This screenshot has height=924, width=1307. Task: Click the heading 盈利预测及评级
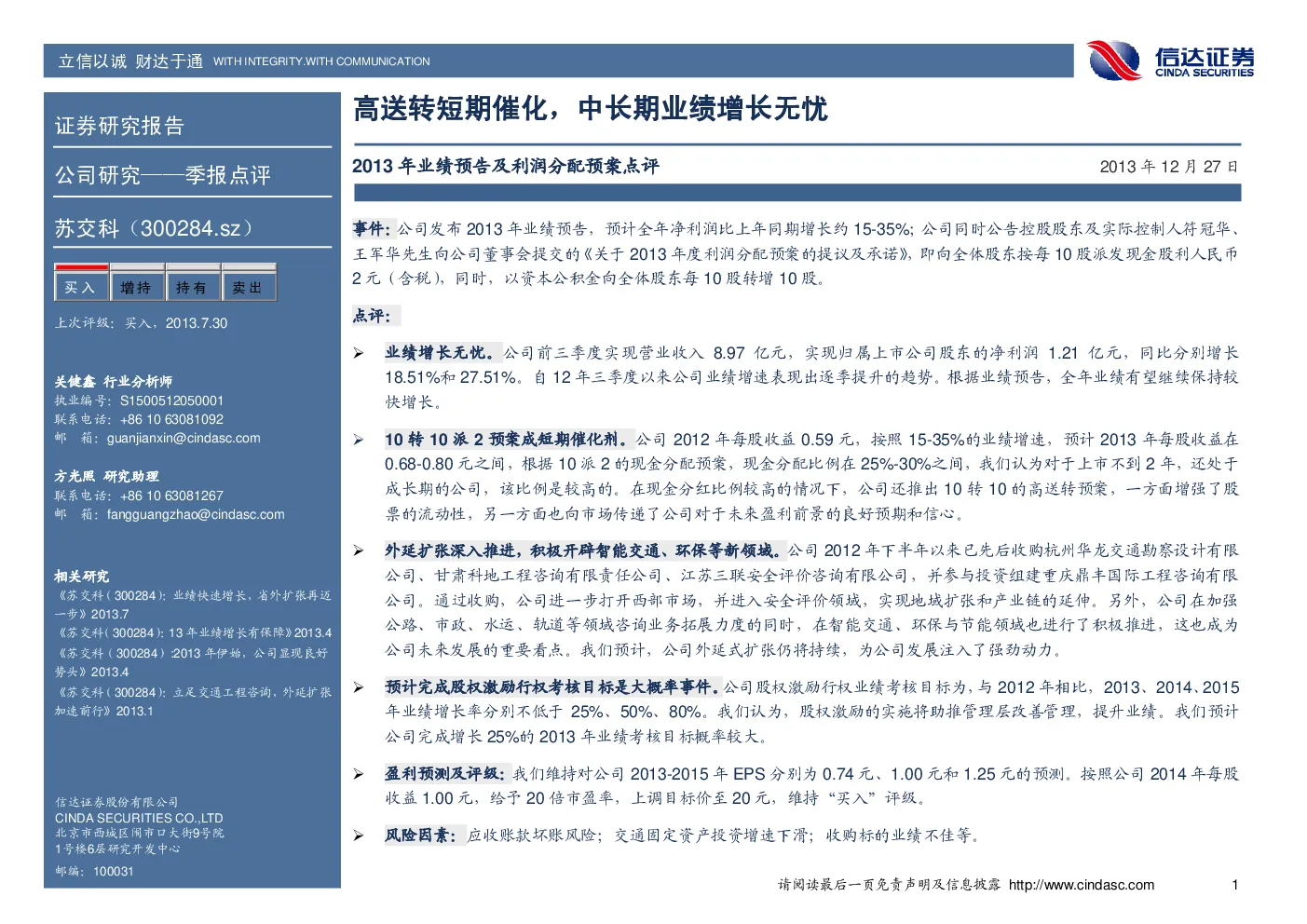447,773
